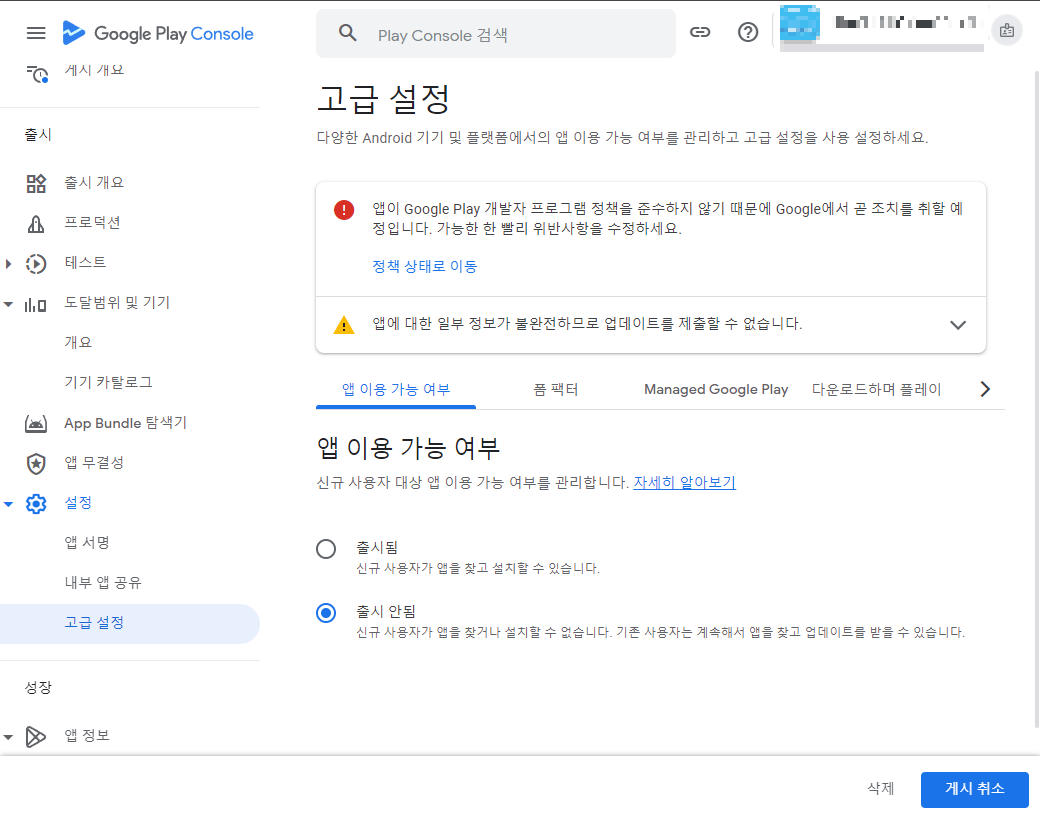Switch to 다운로드하며 플레이 tab
This screenshot has width=1040, height=816.
(x=876, y=389)
